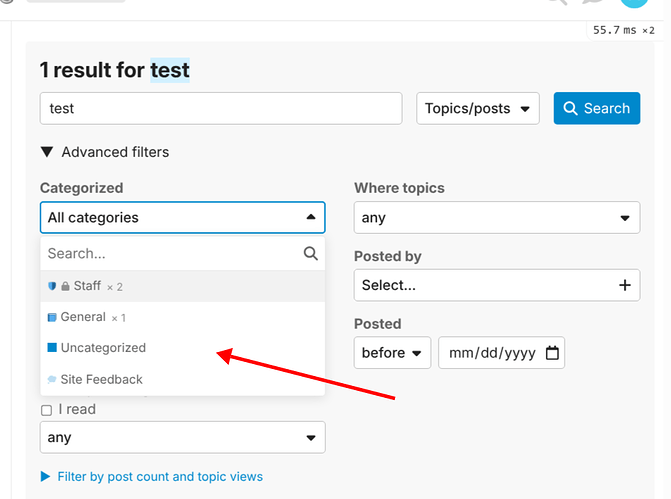
Task: Click the magnifier icon on Search button
Action: tap(570, 108)
